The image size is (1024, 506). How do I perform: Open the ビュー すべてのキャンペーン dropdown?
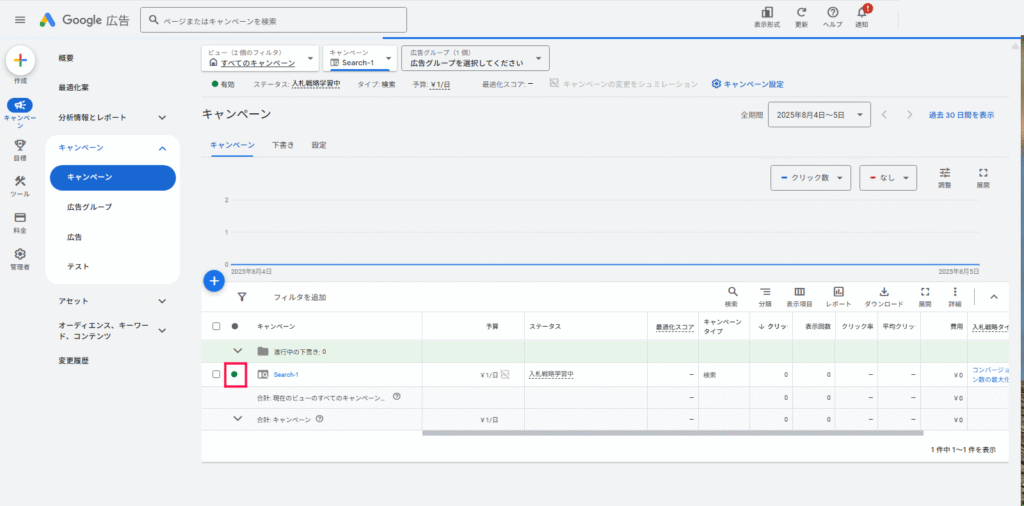[260, 57]
